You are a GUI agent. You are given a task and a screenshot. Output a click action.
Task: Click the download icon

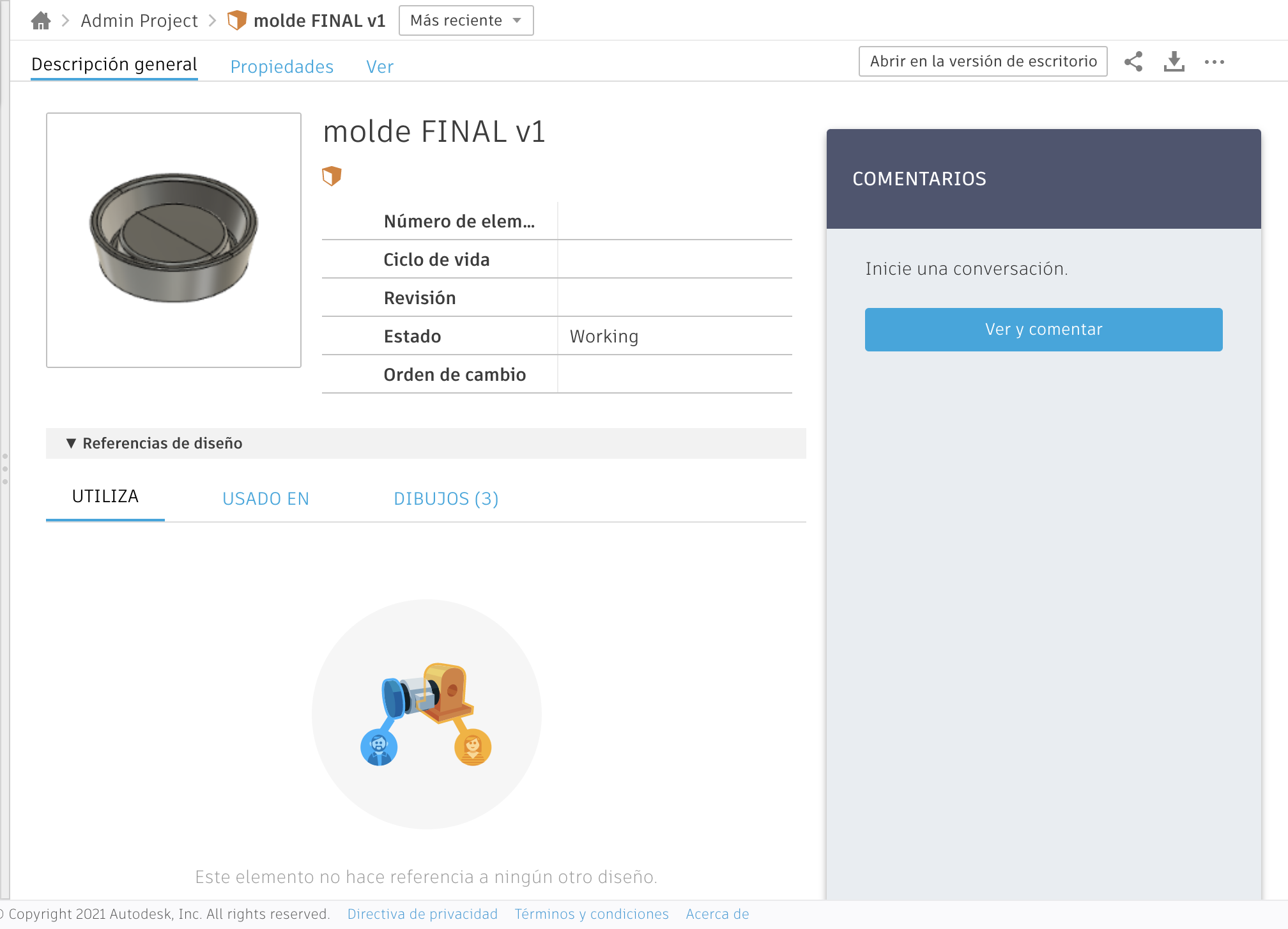pyautogui.click(x=1174, y=61)
